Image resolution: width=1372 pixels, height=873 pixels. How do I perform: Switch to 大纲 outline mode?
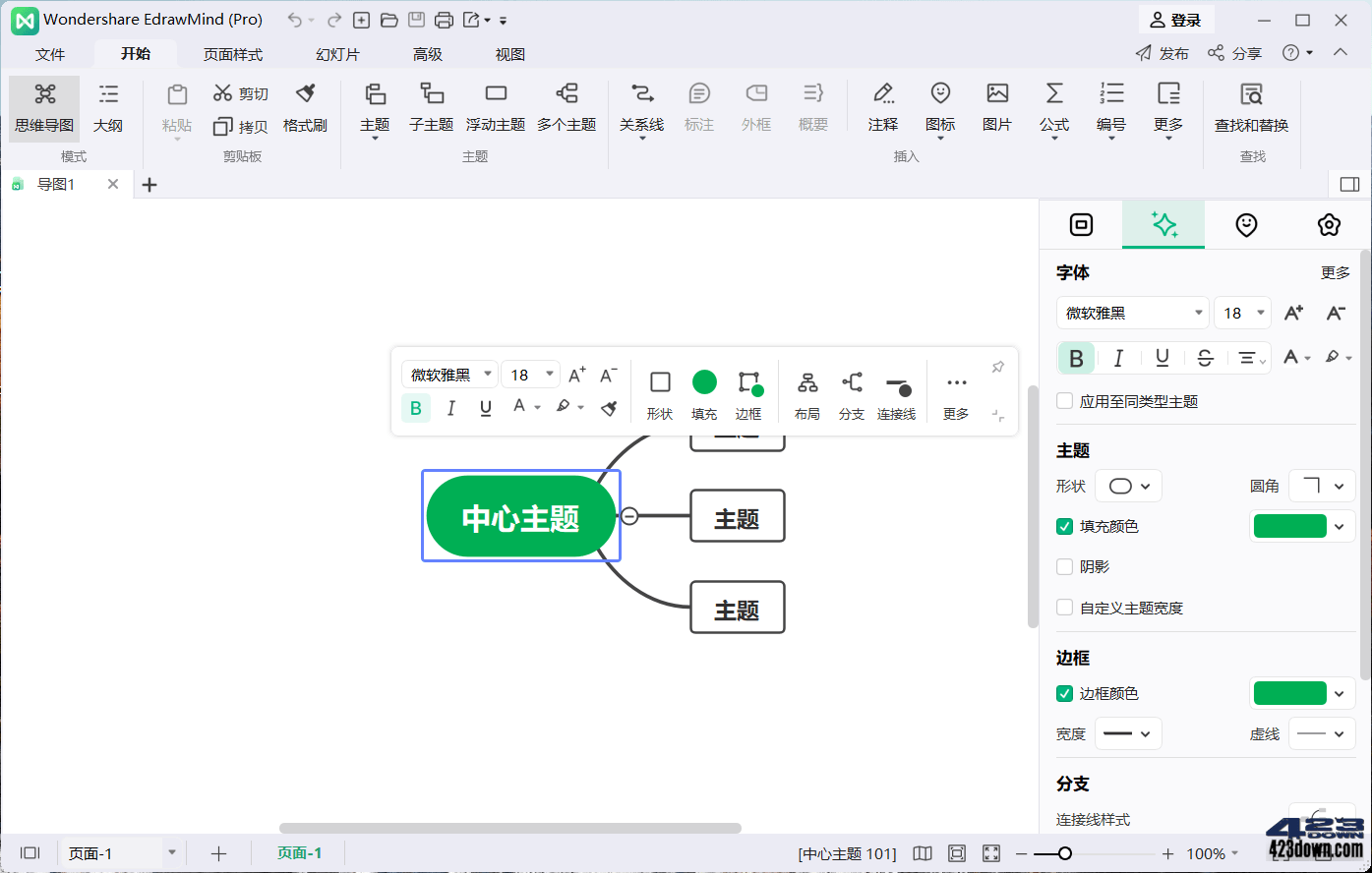click(108, 108)
